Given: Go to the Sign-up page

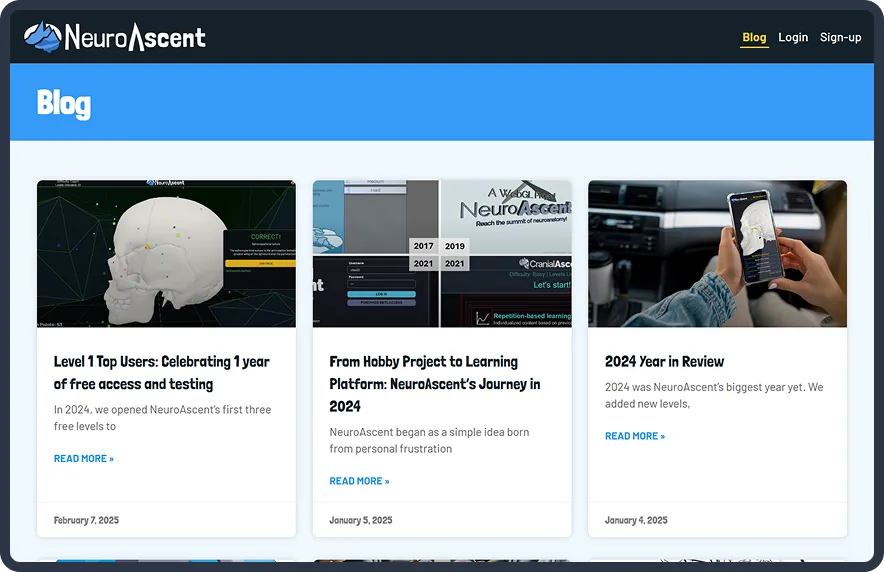Looking at the screenshot, I should pos(840,37).
